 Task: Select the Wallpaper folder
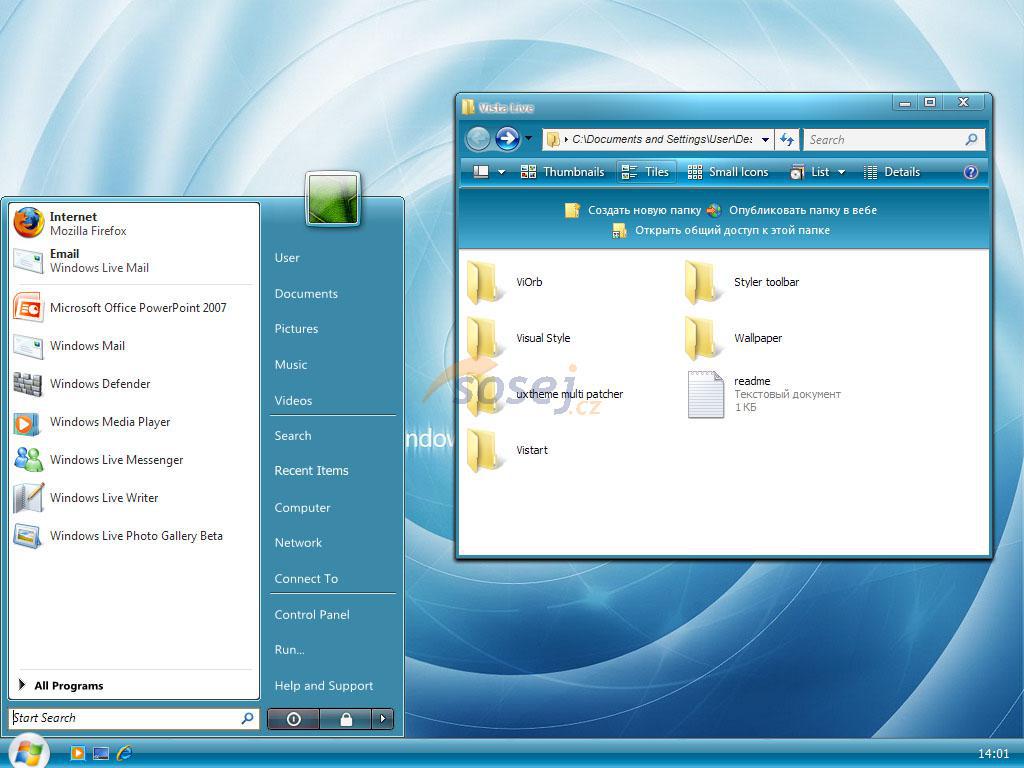point(733,338)
